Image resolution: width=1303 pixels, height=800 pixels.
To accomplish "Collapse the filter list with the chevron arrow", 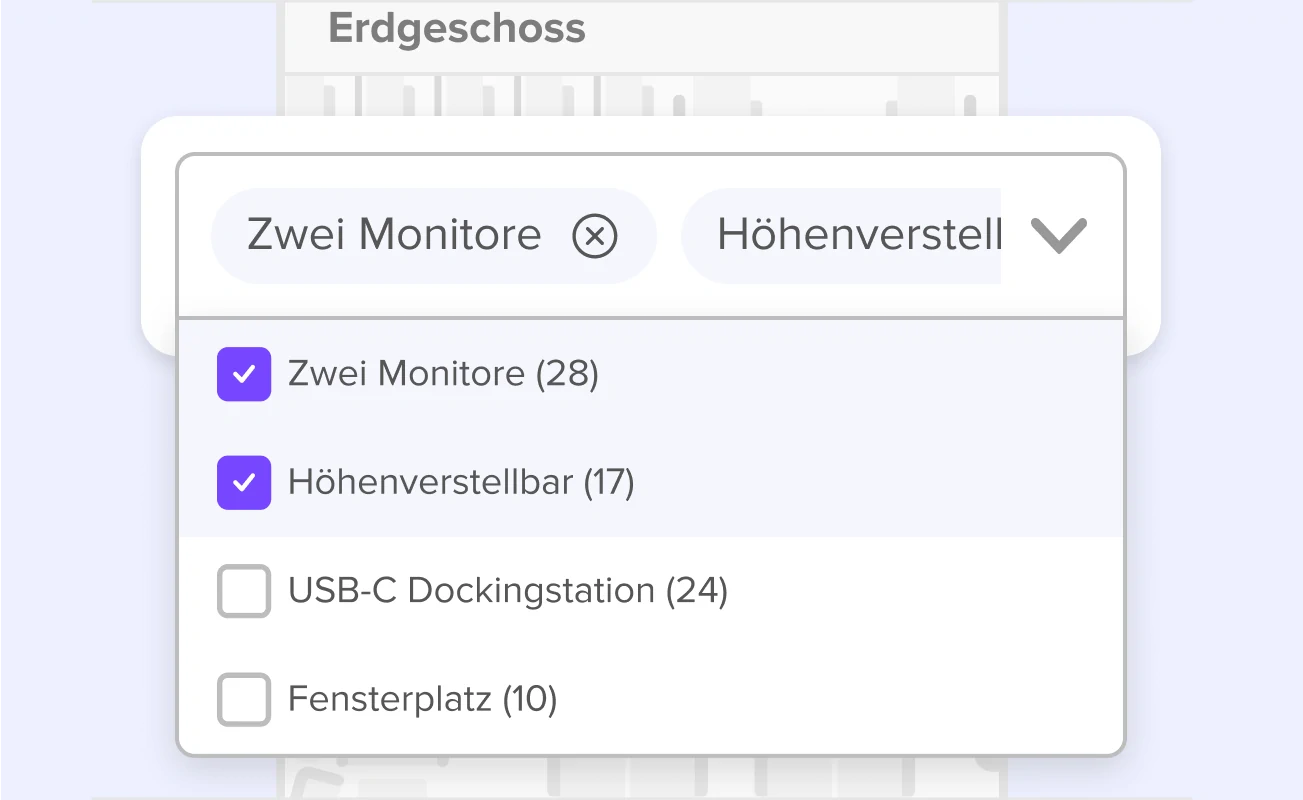I will pyautogui.click(x=1058, y=237).
